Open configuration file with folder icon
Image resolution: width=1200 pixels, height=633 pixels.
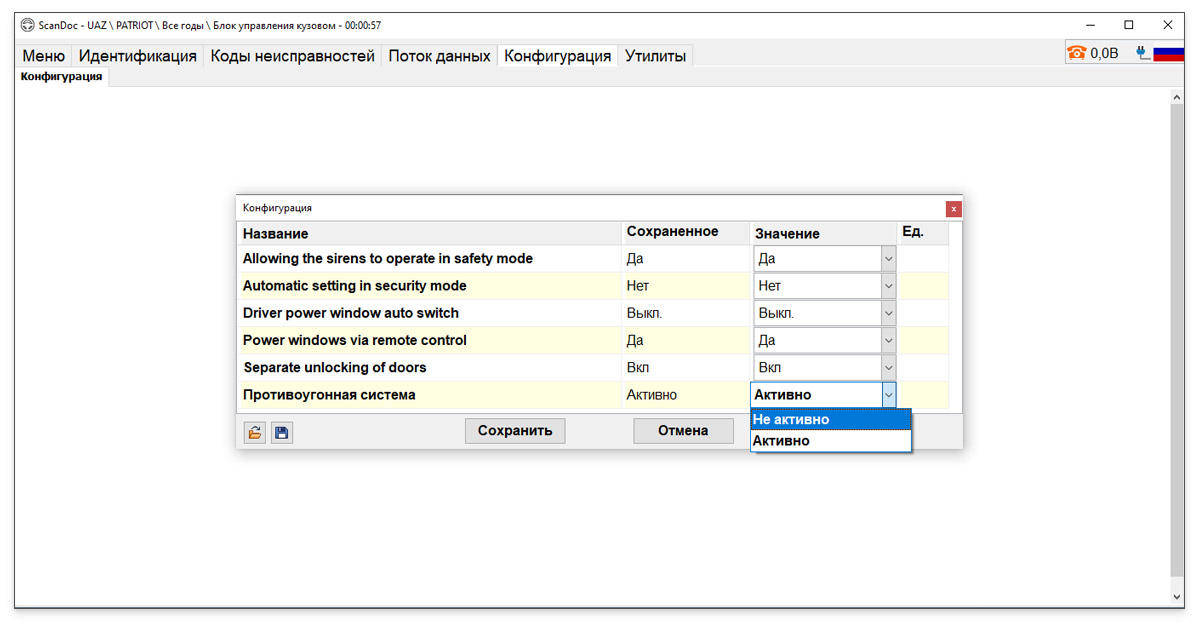[255, 432]
